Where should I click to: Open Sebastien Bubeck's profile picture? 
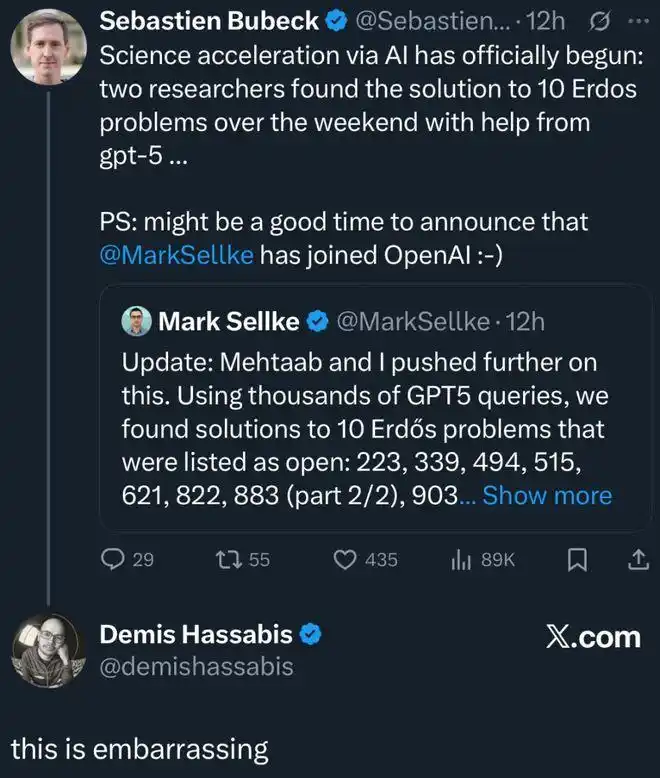pos(48,48)
